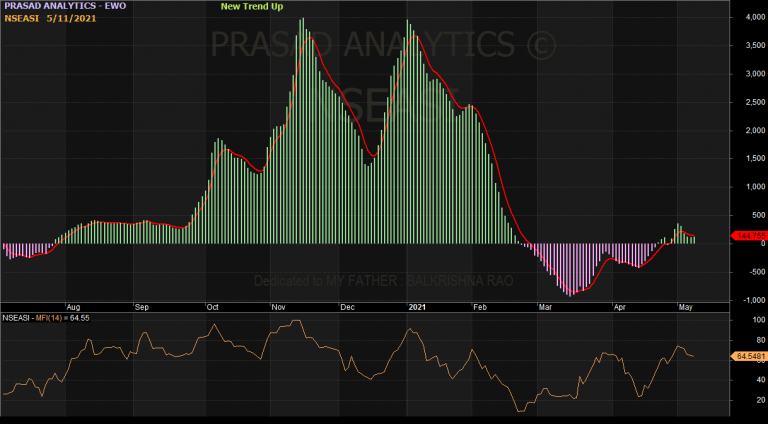The width and height of the screenshot is (768, 424).
Task: Click the 3,000 value on the price axis
Action: [x=755, y=74]
